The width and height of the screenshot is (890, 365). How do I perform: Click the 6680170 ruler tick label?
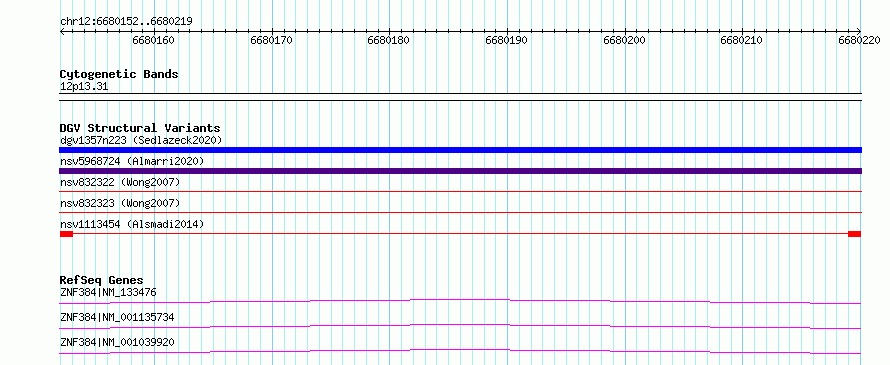click(x=271, y=40)
